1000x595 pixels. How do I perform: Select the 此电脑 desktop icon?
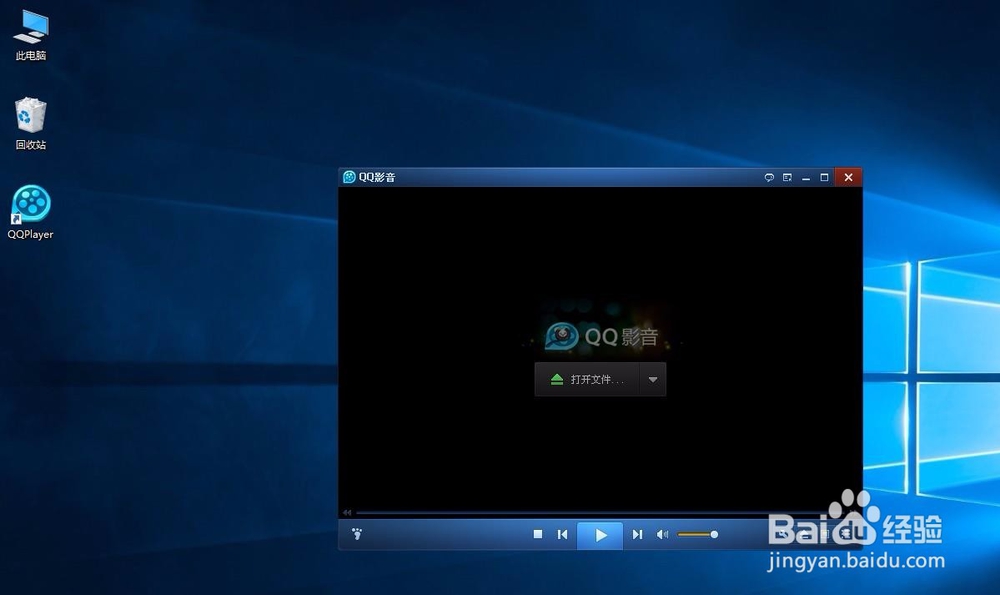pyautogui.click(x=31, y=36)
